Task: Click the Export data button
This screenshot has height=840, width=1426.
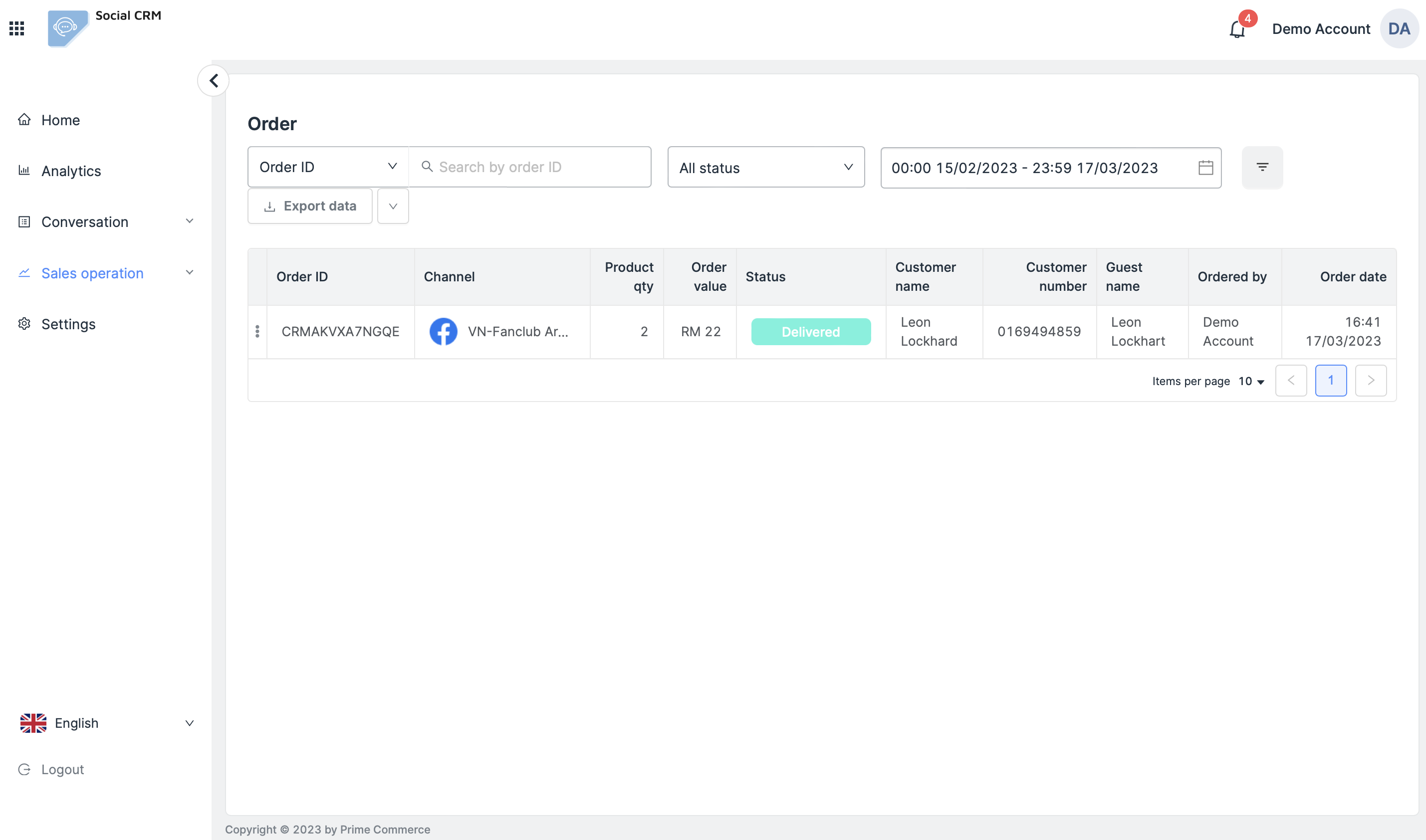Action: coord(310,207)
